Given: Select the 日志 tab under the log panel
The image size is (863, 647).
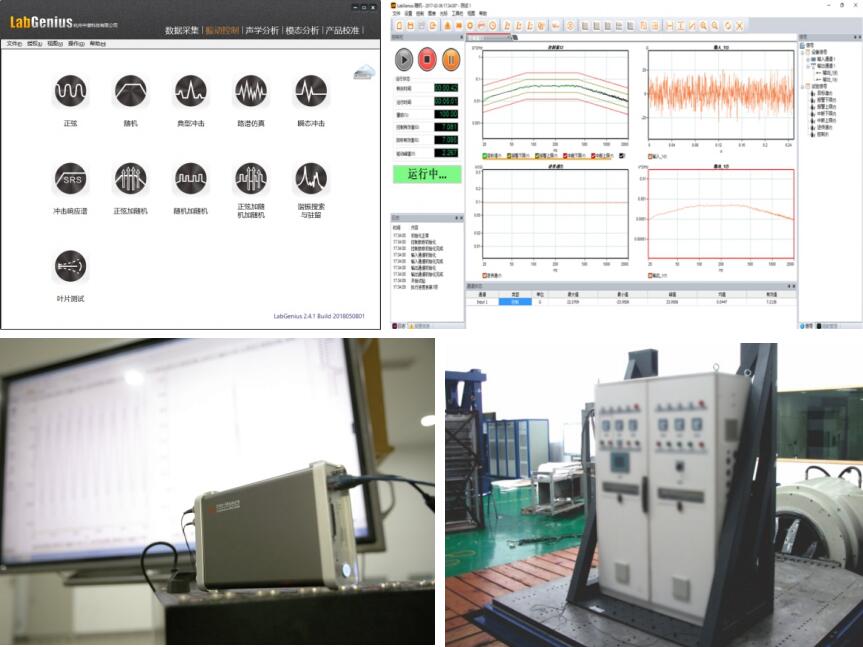Looking at the screenshot, I should point(400,326).
